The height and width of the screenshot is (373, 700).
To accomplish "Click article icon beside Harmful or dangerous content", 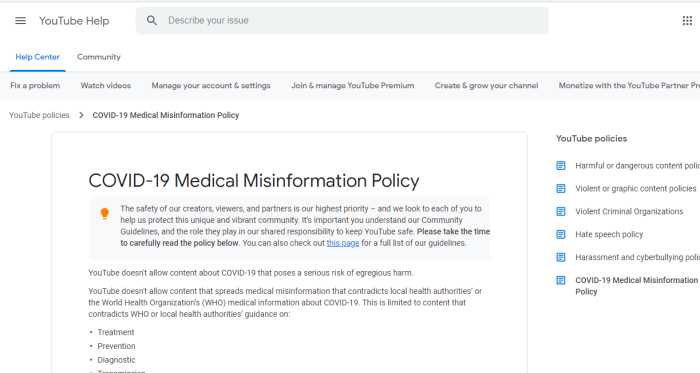I will tap(561, 166).
